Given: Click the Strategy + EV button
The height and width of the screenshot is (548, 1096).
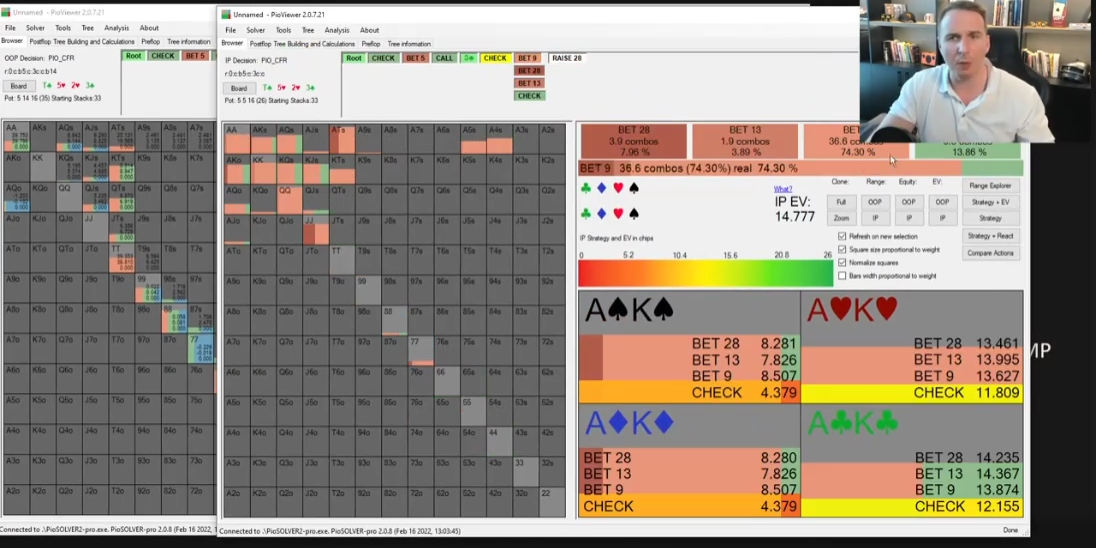Looking at the screenshot, I should (x=990, y=202).
